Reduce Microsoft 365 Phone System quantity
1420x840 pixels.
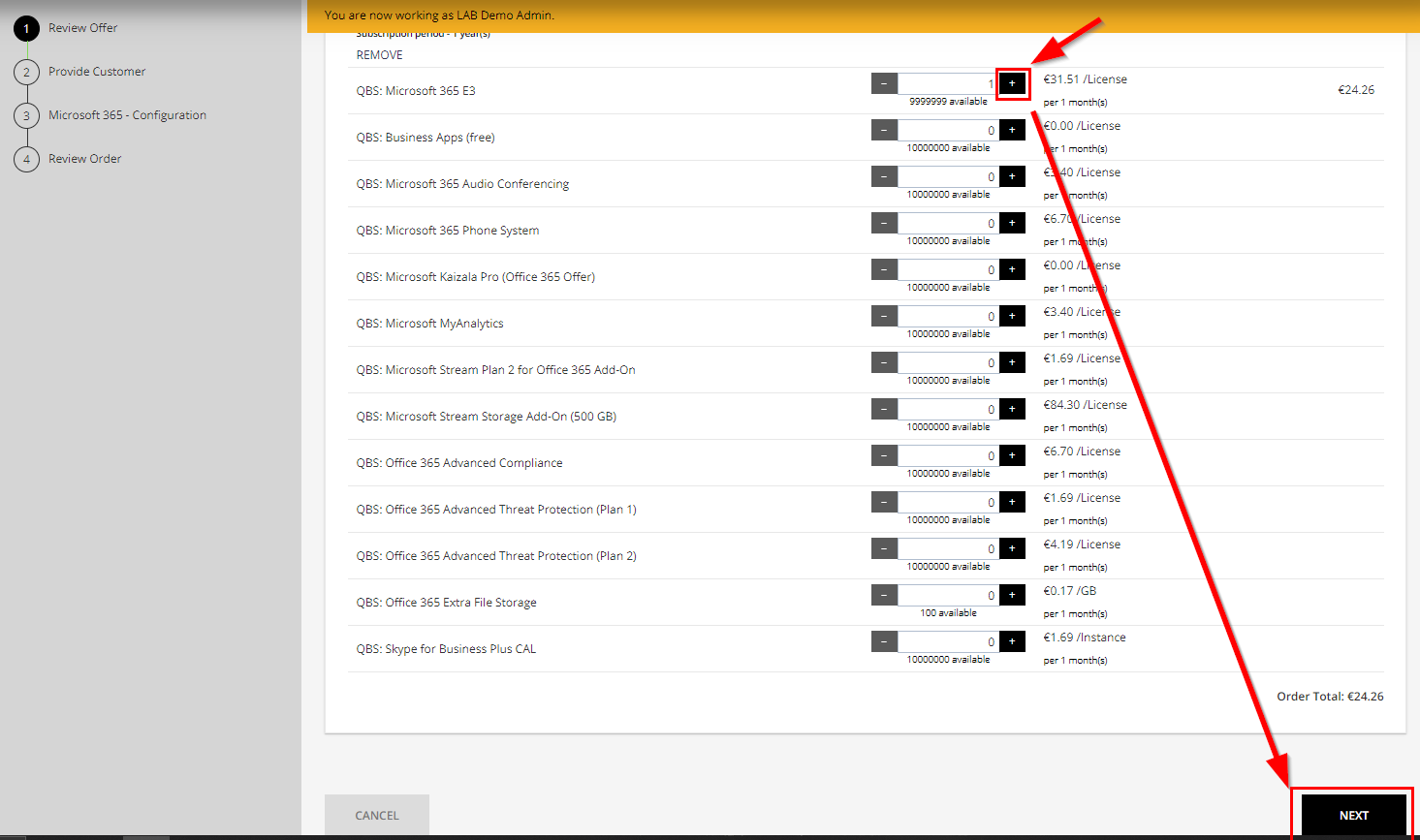884,223
